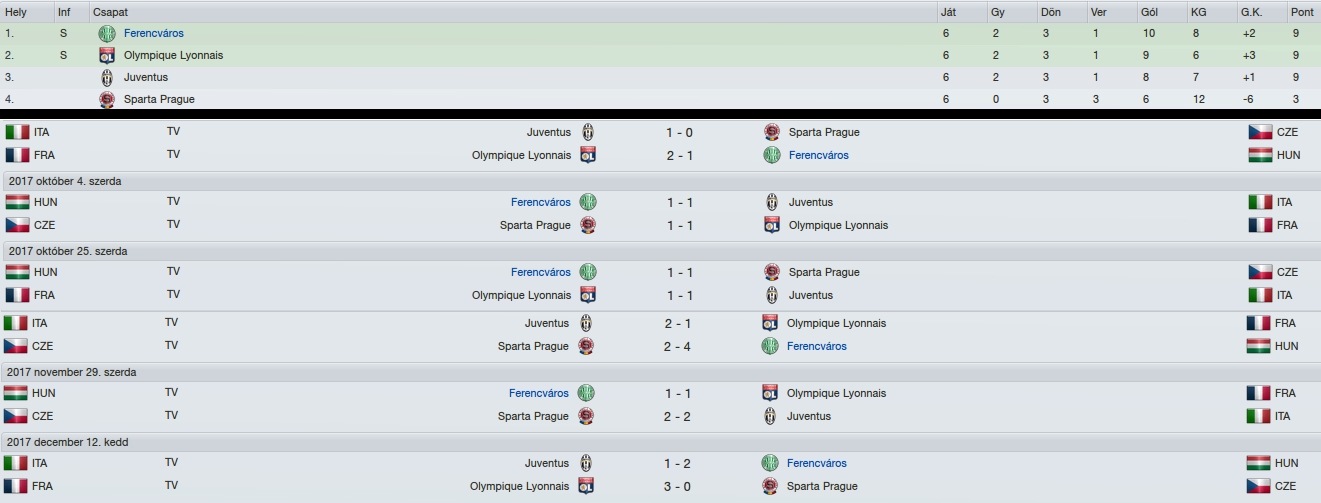The image size is (1321, 503).
Task: Click TV label on the Sparta Prague 2 - 2 fixture
Action: click(x=173, y=416)
